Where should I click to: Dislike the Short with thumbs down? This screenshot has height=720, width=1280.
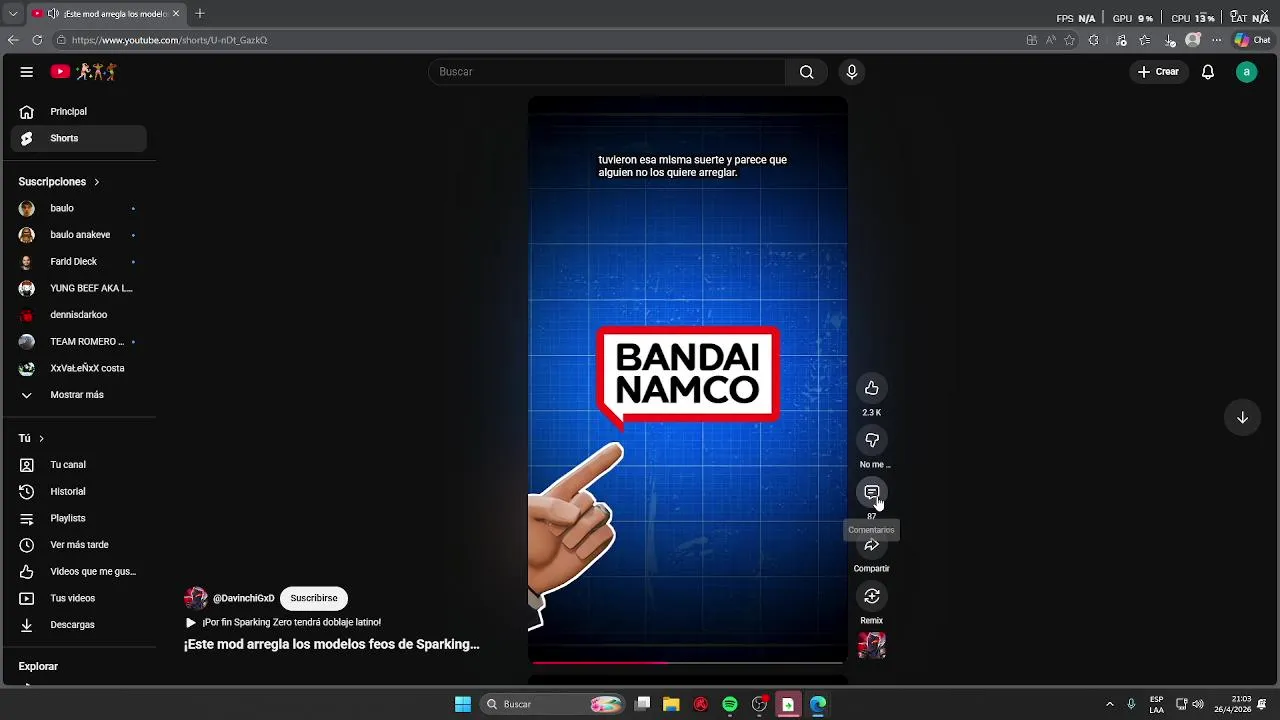pyautogui.click(x=872, y=440)
